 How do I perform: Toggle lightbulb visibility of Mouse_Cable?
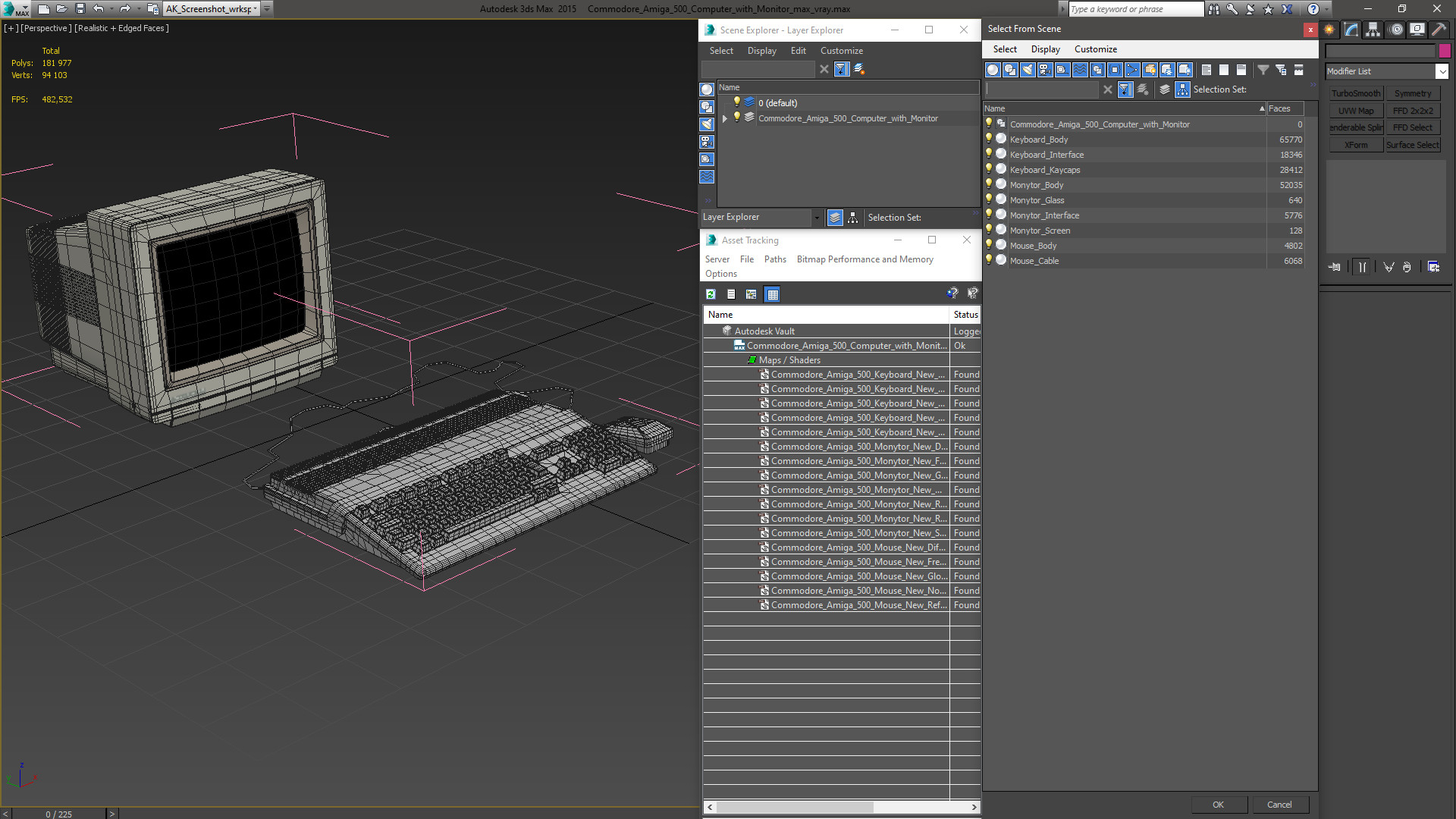click(x=989, y=260)
